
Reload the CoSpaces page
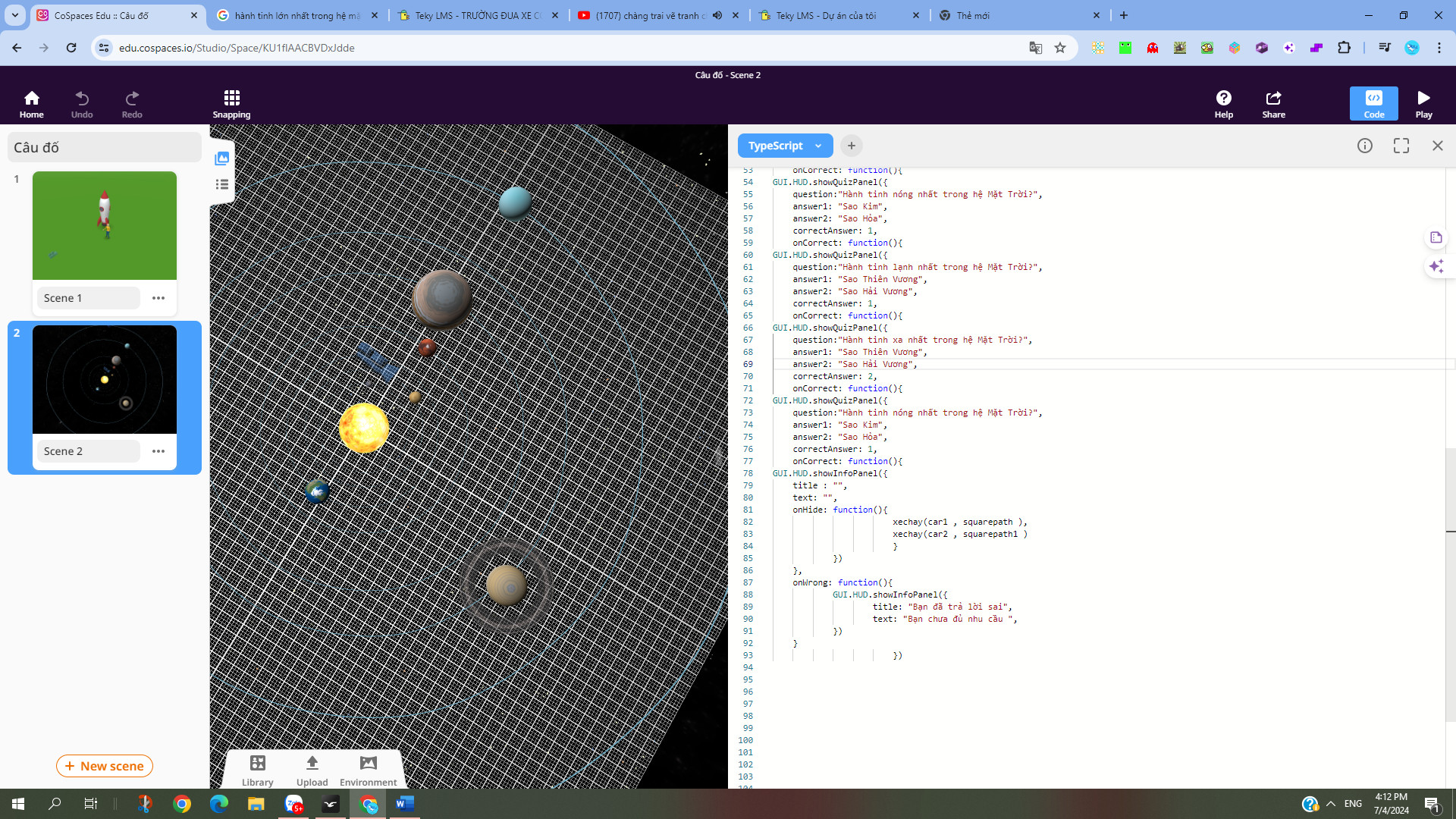tap(71, 48)
